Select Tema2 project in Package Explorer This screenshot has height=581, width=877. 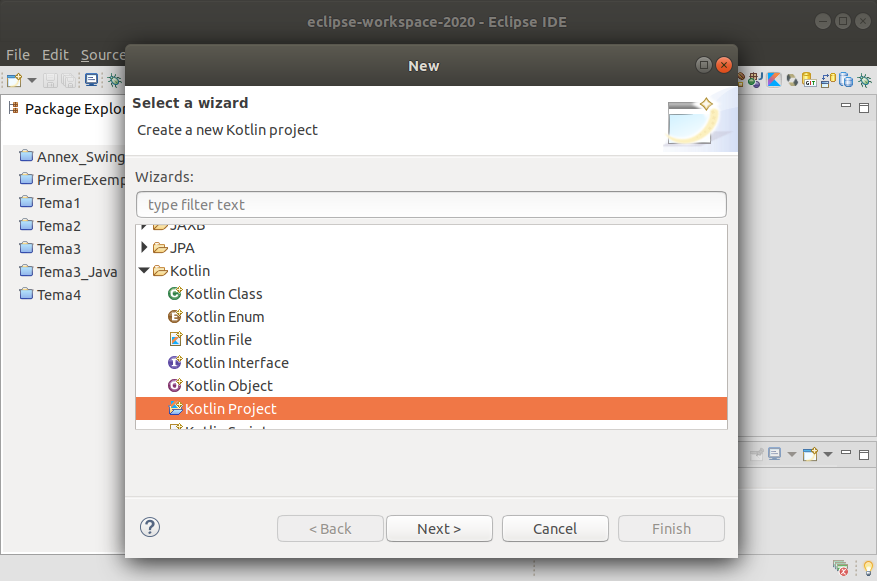point(50,225)
